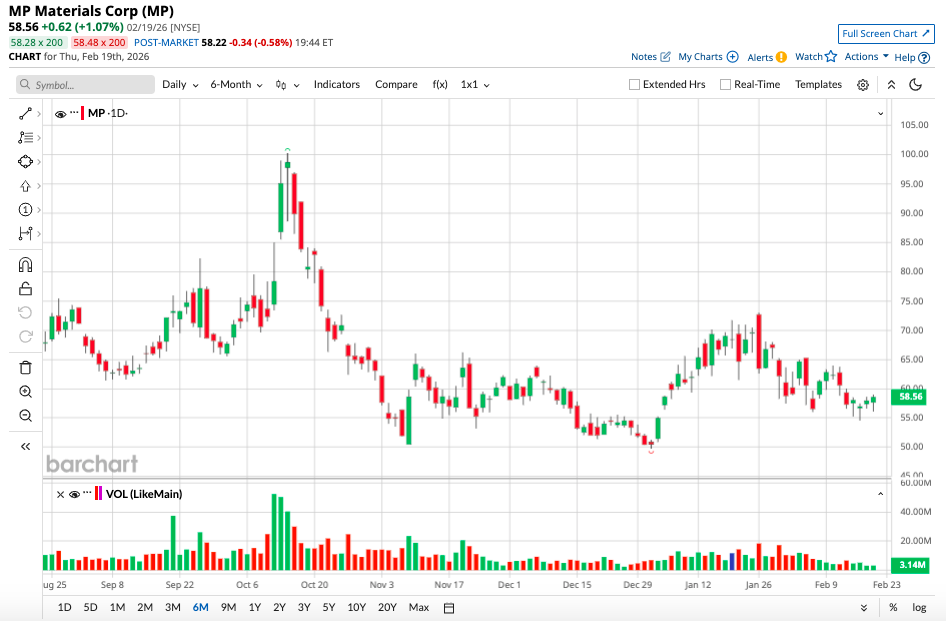Open the Compare menu
The width and height of the screenshot is (946, 621).
tap(396, 85)
